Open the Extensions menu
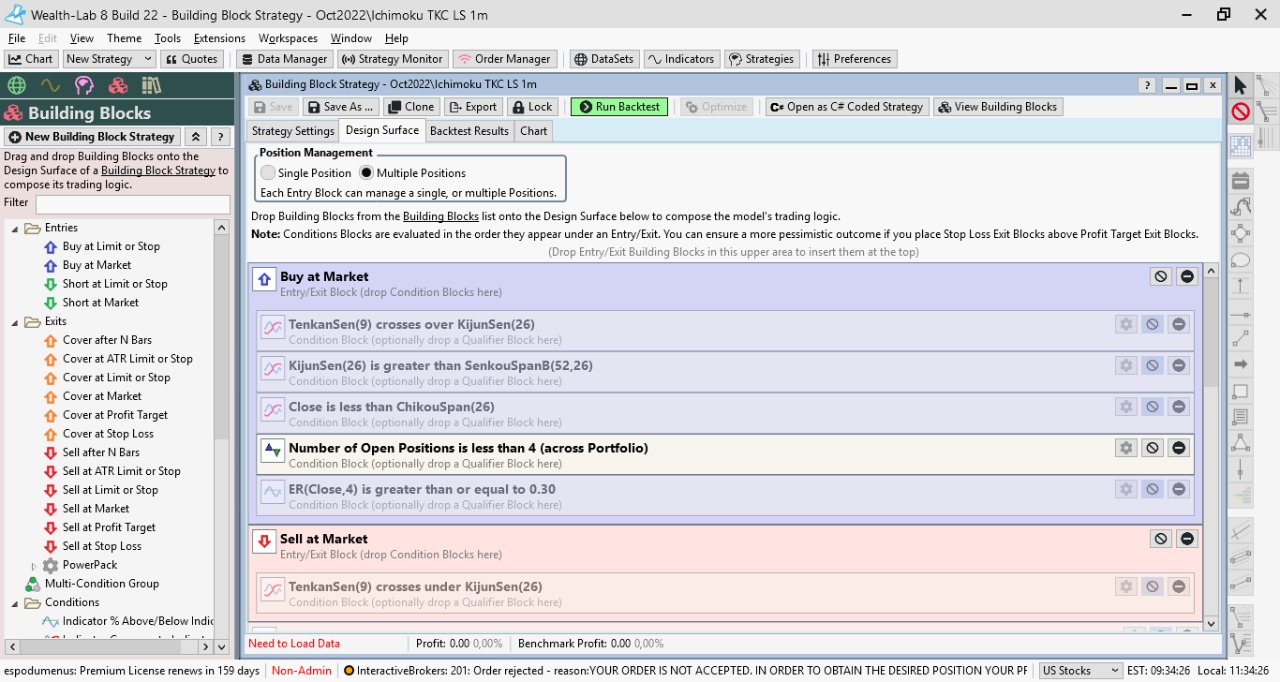This screenshot has width=1280, height=682. 219,38
